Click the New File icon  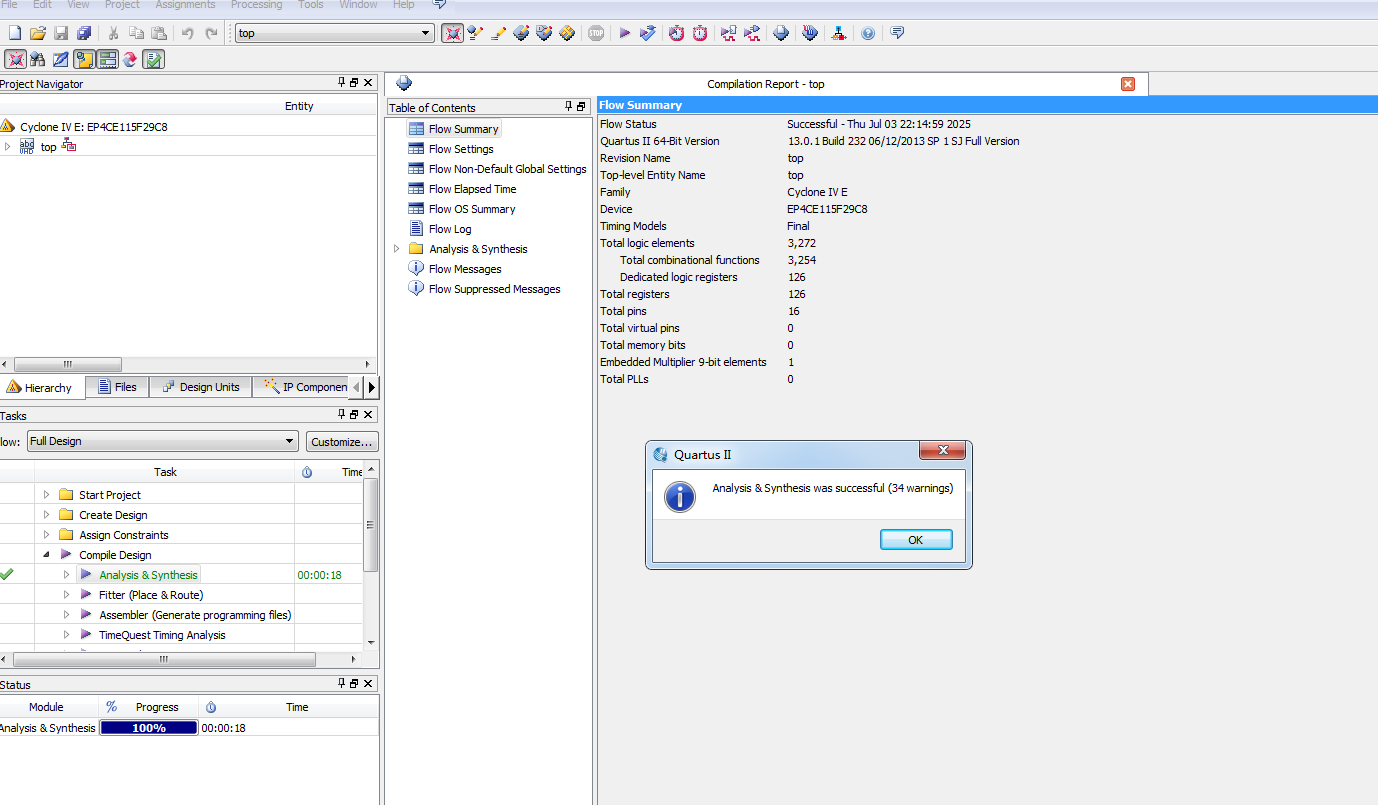click(14, 33)
